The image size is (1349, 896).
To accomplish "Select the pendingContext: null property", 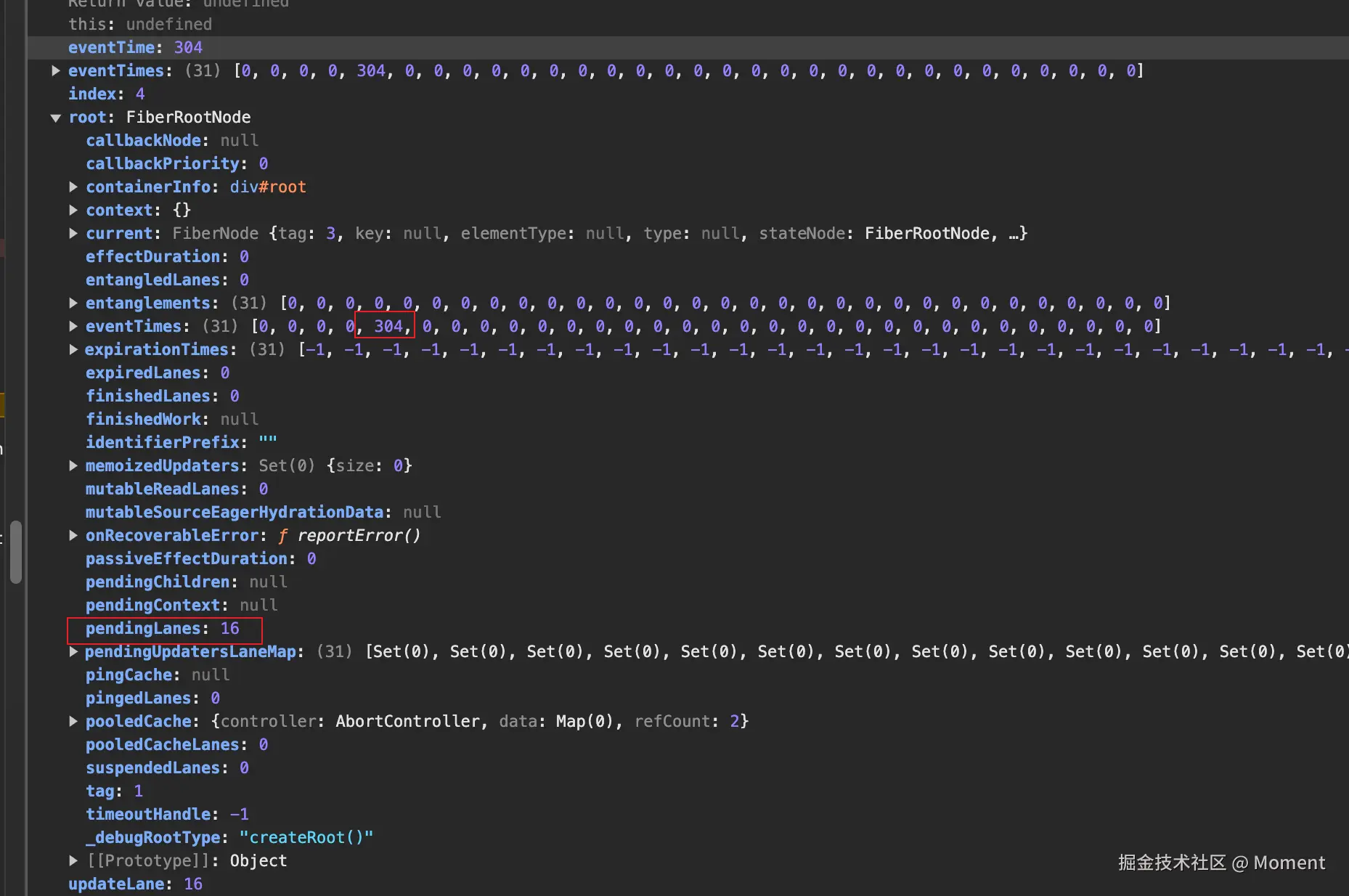I will [182, 605].
